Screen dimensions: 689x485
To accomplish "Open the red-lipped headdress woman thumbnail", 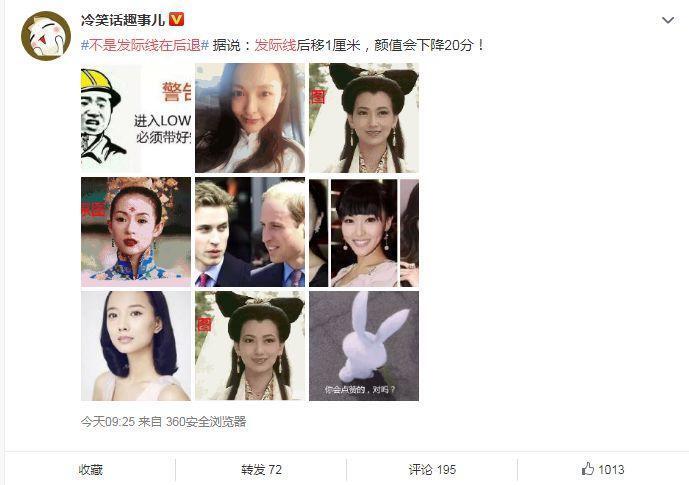I will pos(136,232).
